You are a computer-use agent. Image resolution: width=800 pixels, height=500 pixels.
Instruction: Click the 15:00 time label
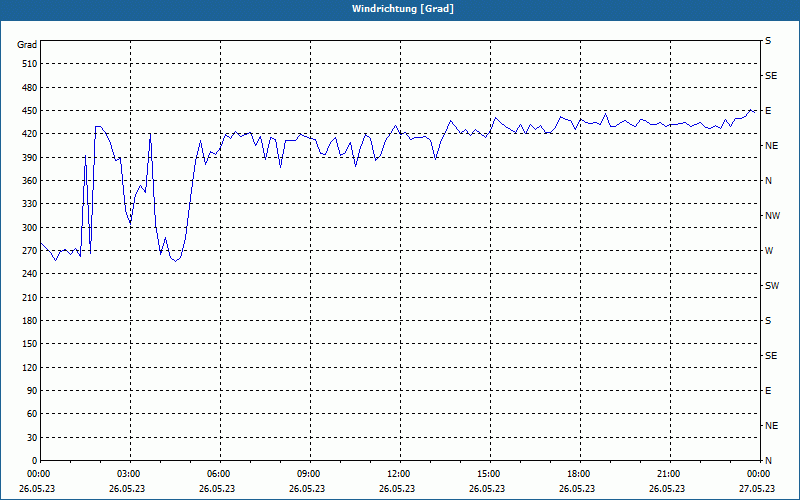coord(490,474)
